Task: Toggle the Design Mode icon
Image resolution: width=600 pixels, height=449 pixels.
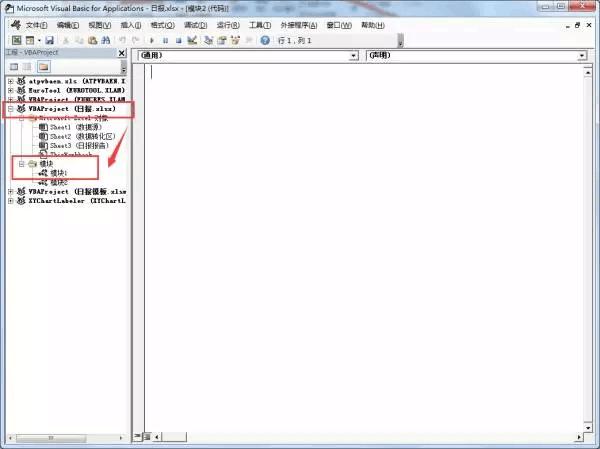Action: tap(192, 40)
